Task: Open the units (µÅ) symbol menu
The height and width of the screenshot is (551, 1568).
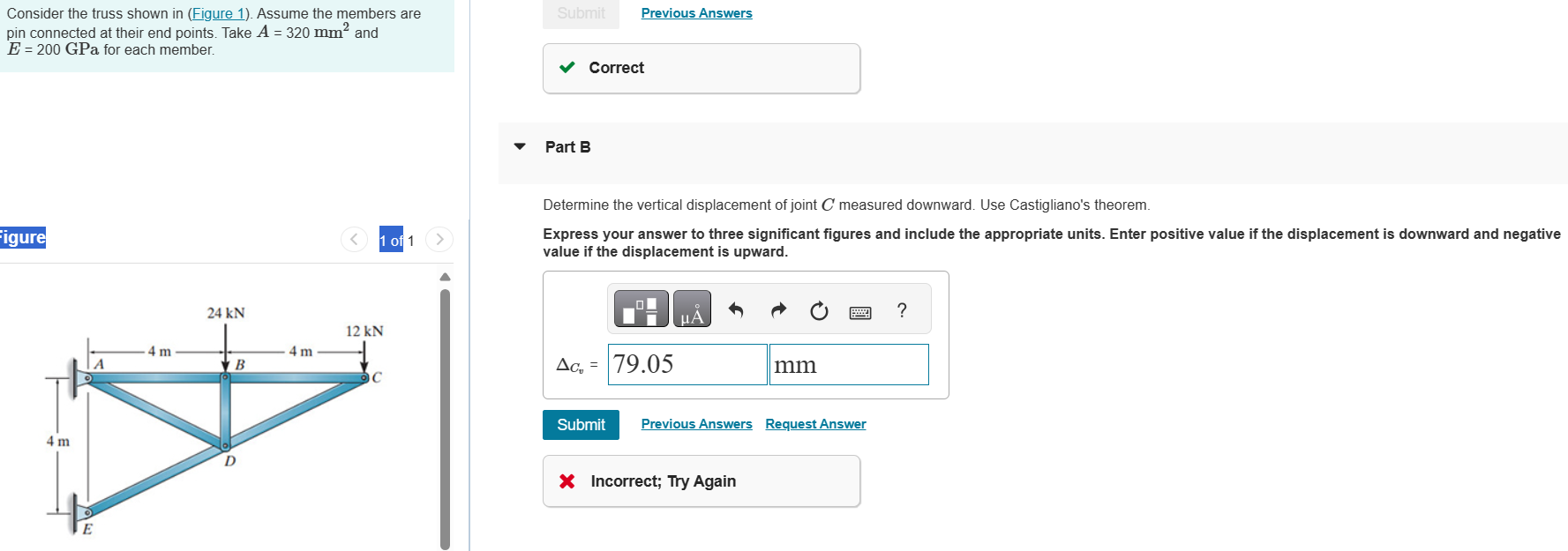Action: tap(690, 309)
